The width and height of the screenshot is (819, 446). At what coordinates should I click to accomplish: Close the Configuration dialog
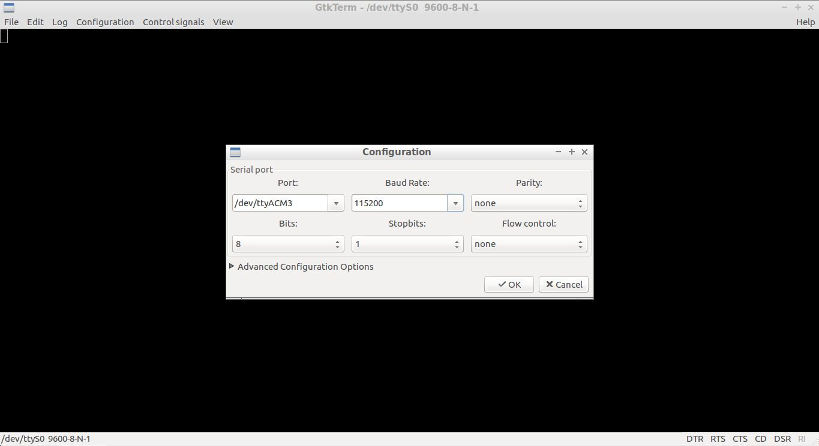584,151
